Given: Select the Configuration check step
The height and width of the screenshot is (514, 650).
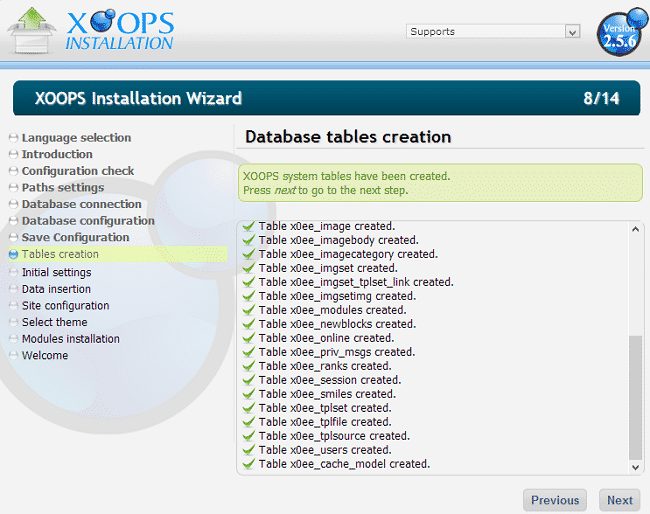Looking at the screenshot, I should [x=78, y=171].
